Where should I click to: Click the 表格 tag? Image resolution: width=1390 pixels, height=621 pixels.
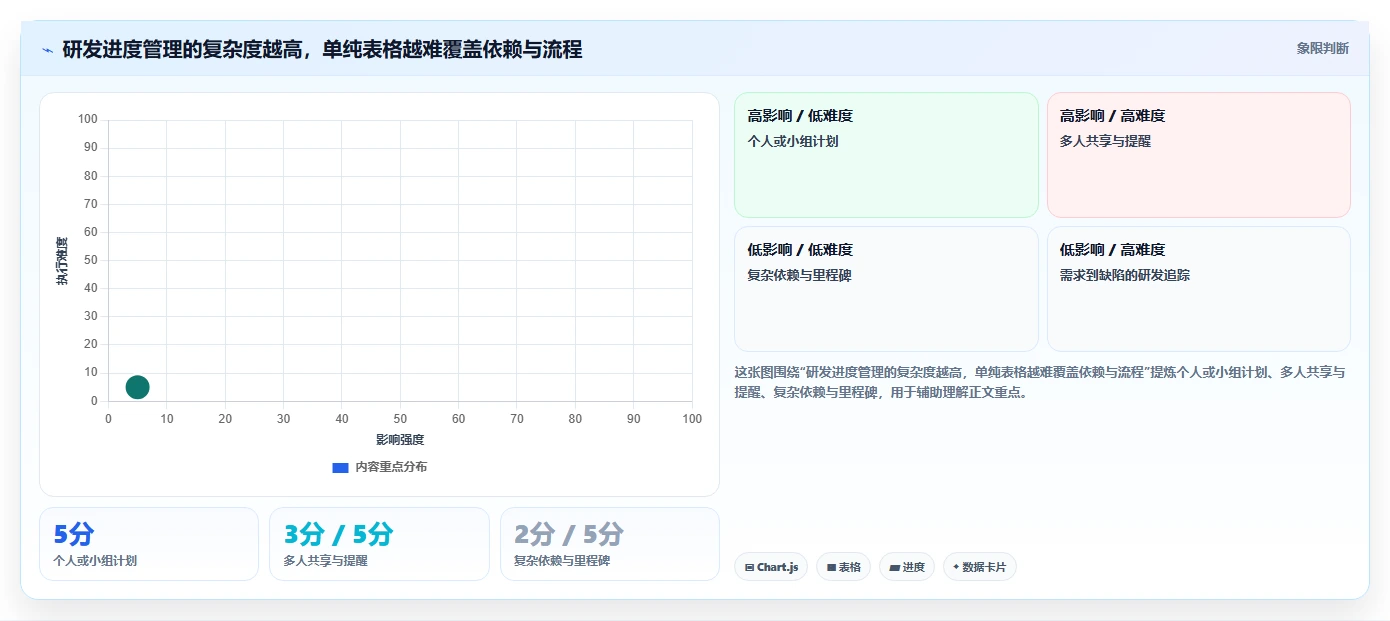843,567
